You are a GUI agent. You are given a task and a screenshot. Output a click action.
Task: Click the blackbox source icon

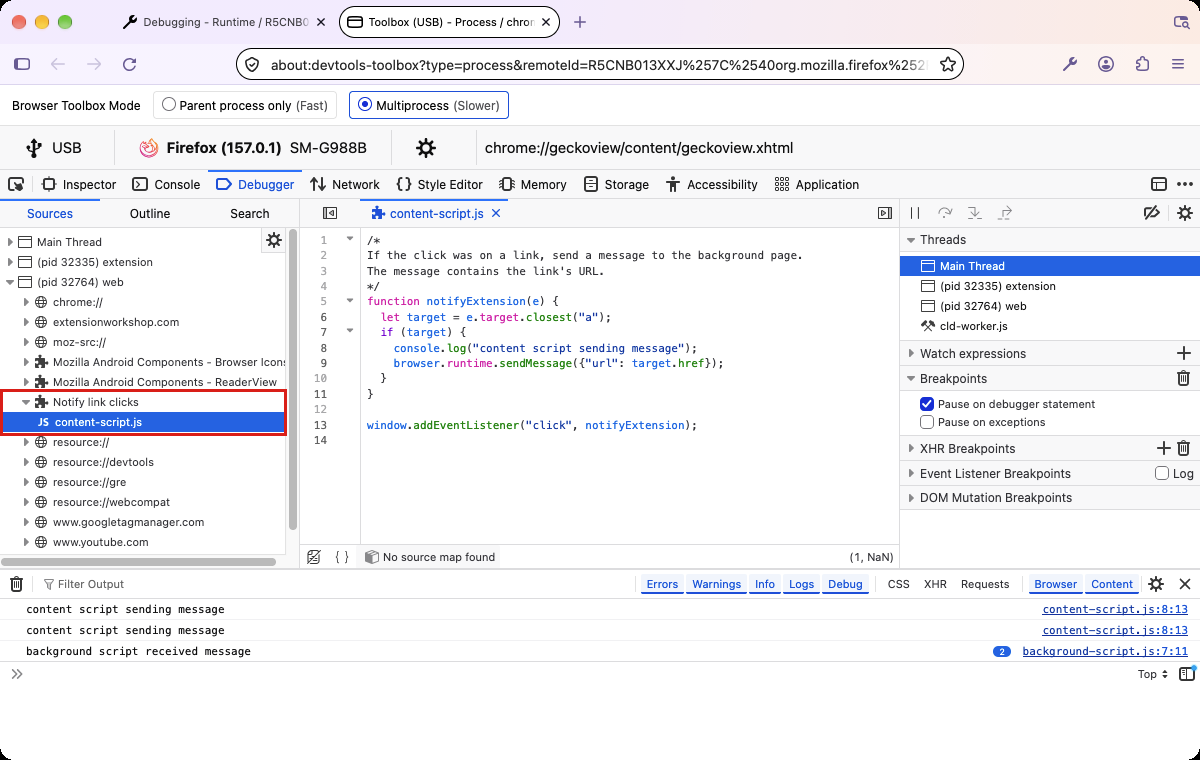tap(314, 557)
